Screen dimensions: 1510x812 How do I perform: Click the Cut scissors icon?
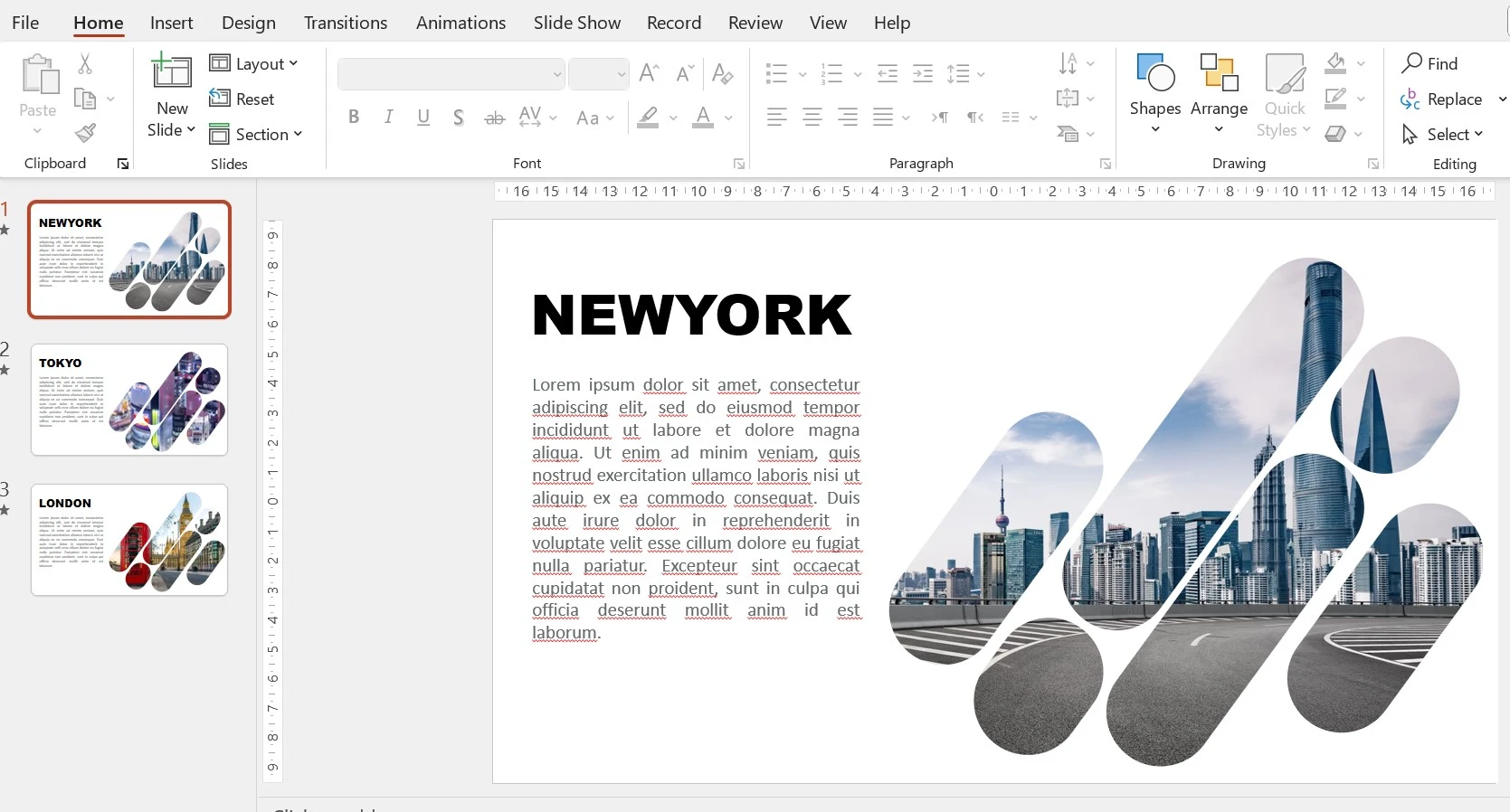coord(85,63)
